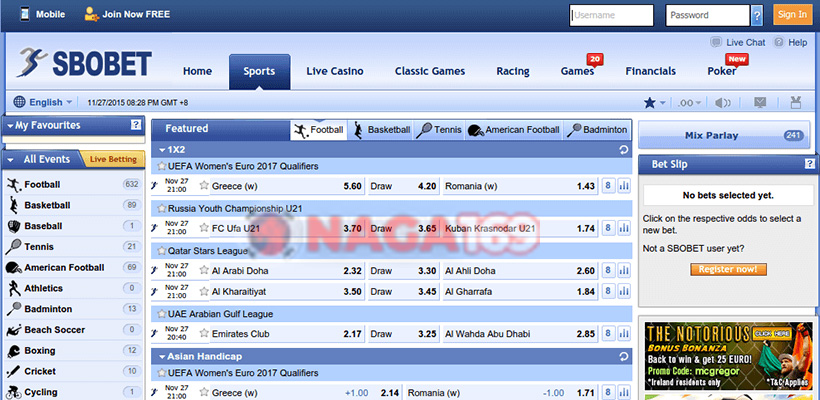Open statistics chart for Al Arabi Doha match
The width and height of the screenshot is (820, 400).
[624, 270]
